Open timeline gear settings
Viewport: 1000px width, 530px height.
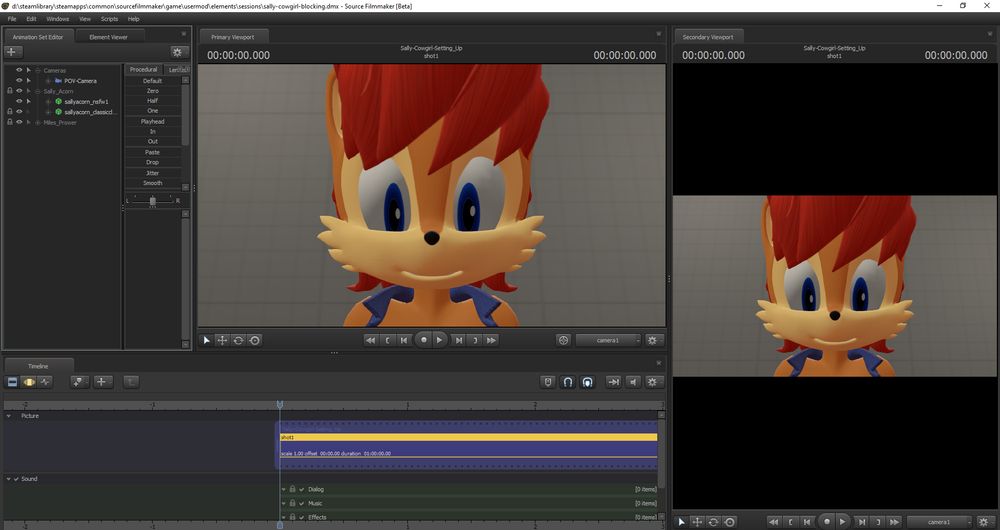pos(652,382)
